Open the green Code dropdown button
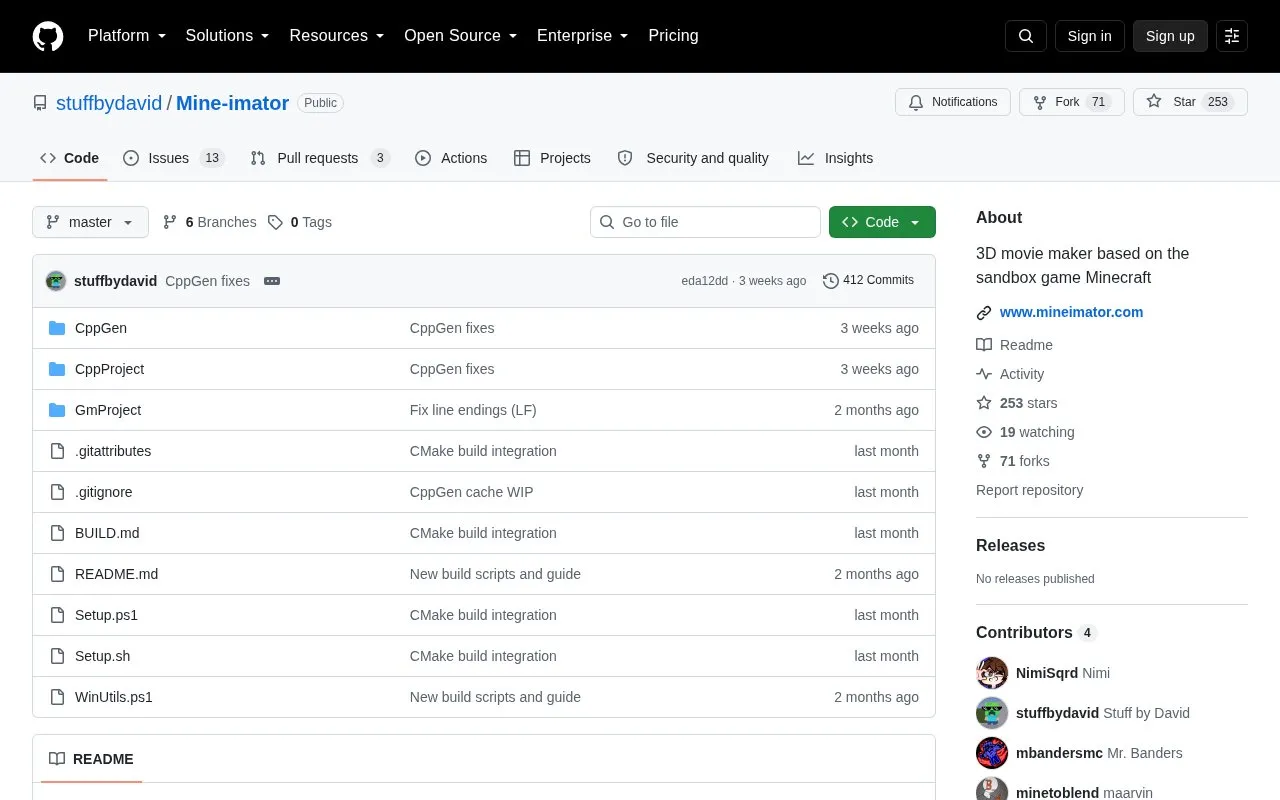 (x=882, y=222)
